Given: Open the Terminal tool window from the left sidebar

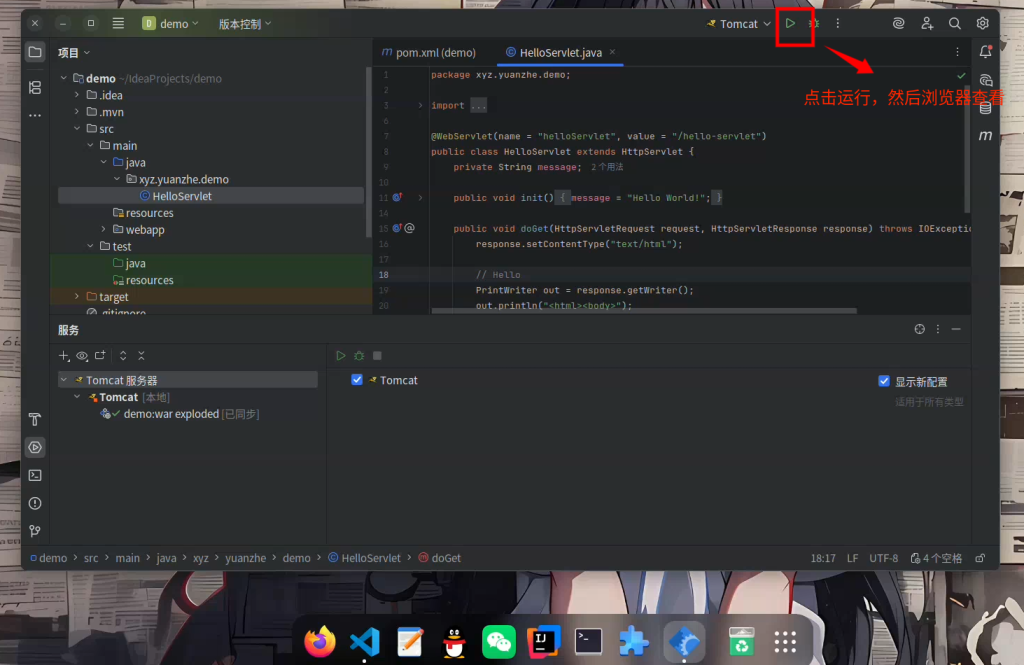Looking at the screenshot, I should 35,475.
